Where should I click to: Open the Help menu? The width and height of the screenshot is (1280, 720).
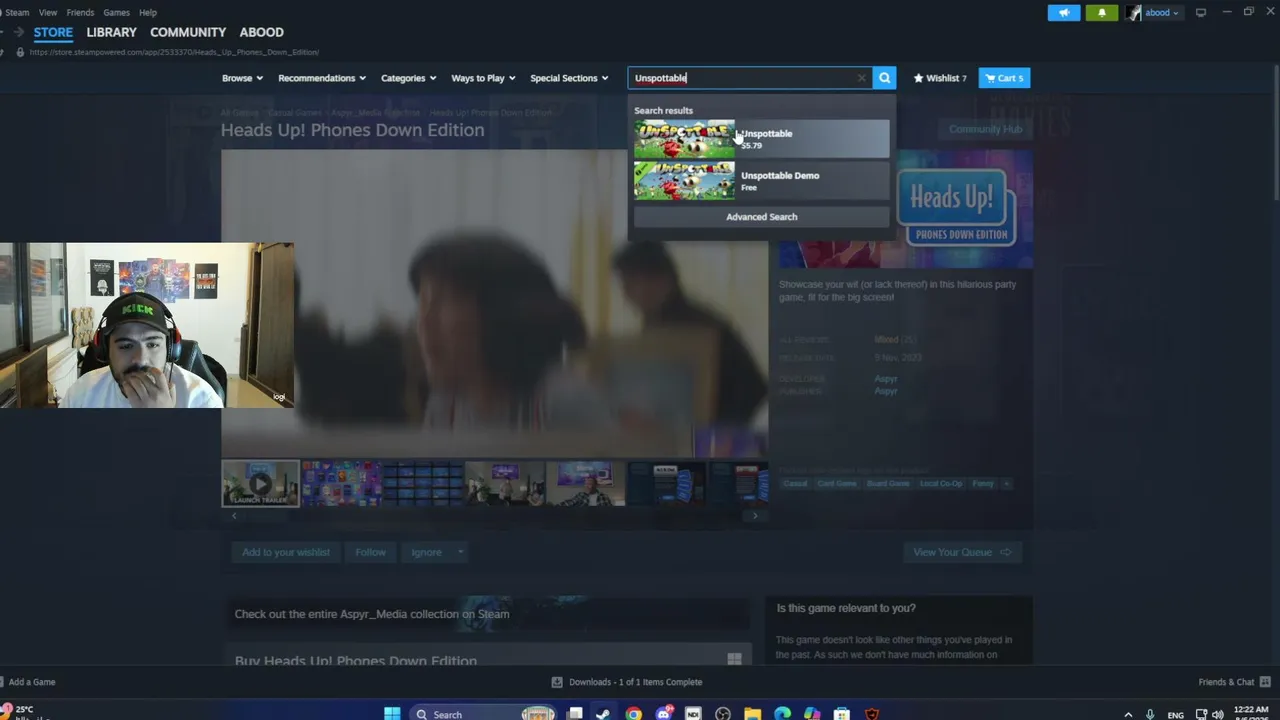click(148, 13)
